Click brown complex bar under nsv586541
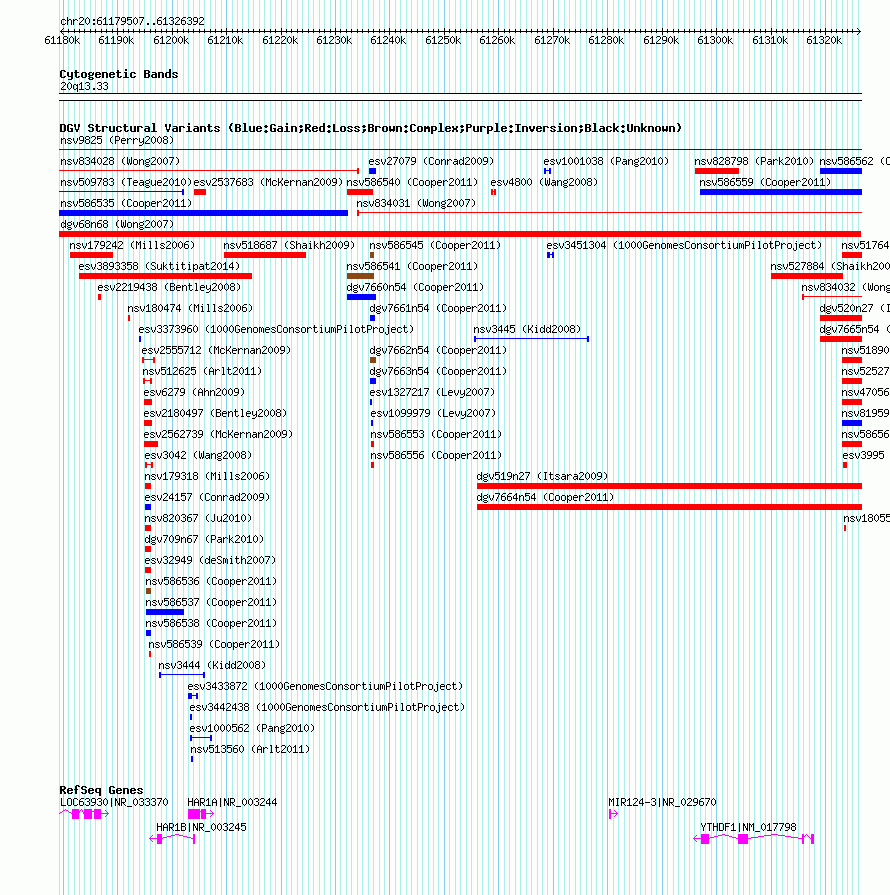 [x=360, y=276]
